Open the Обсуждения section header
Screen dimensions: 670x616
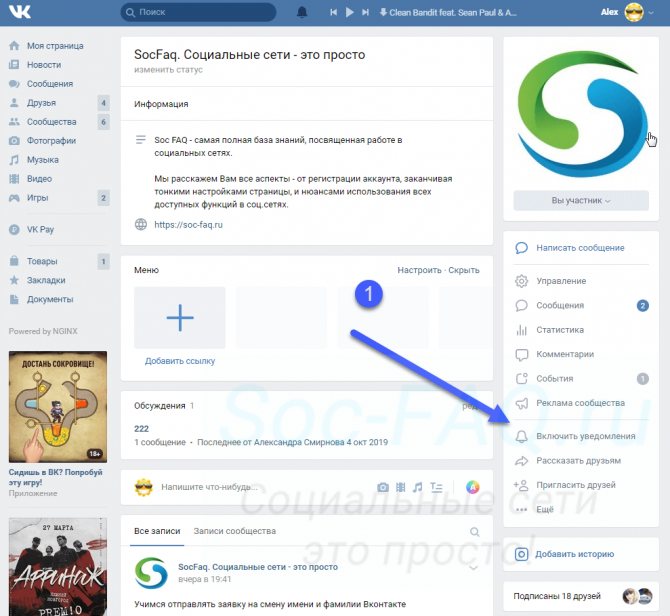[160, 406]
